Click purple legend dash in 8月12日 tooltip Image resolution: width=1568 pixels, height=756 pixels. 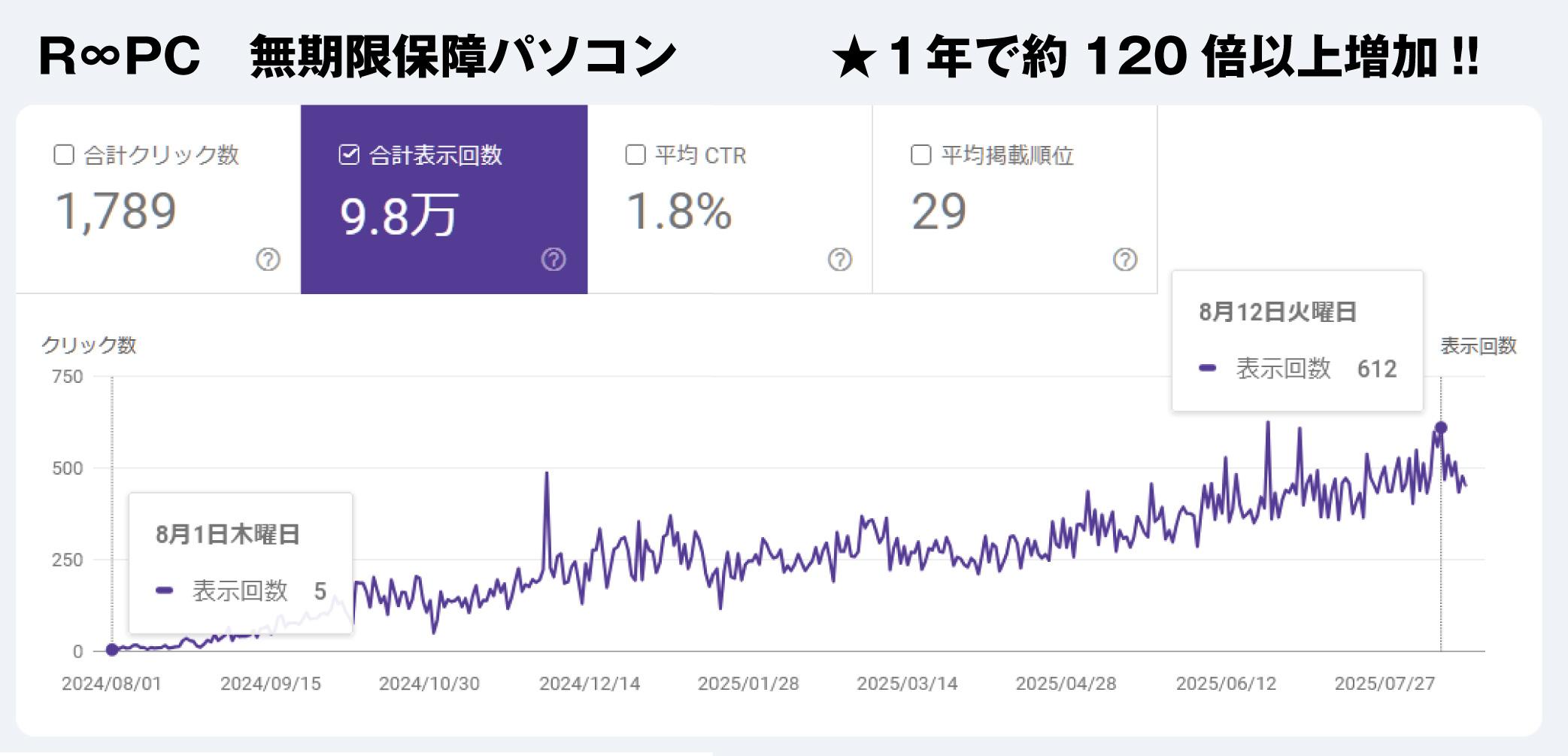tap(1208, 369)
